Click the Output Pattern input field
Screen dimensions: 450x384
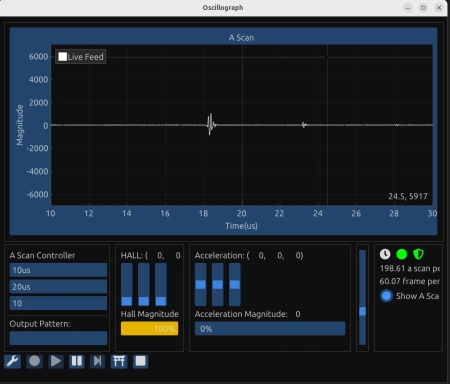[x=58, y=338]
